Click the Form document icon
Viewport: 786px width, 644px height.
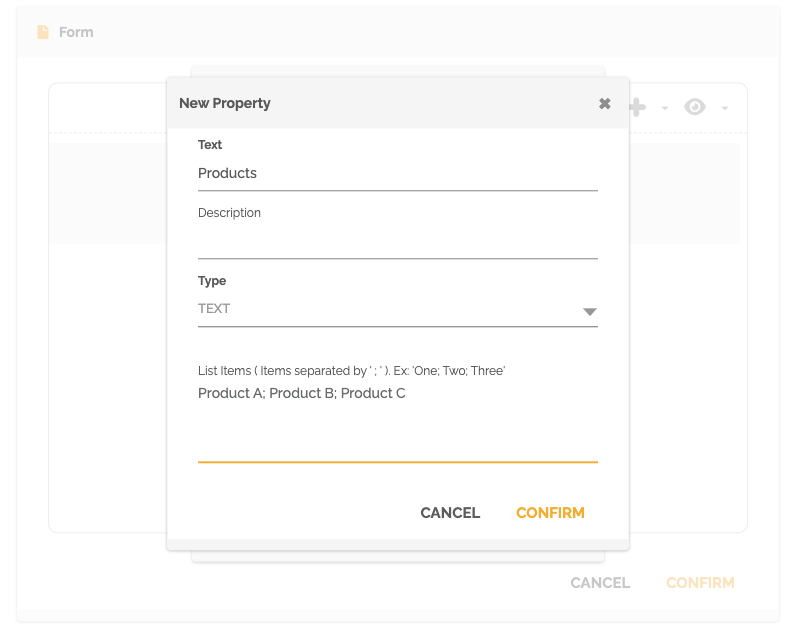click(43, 32)
